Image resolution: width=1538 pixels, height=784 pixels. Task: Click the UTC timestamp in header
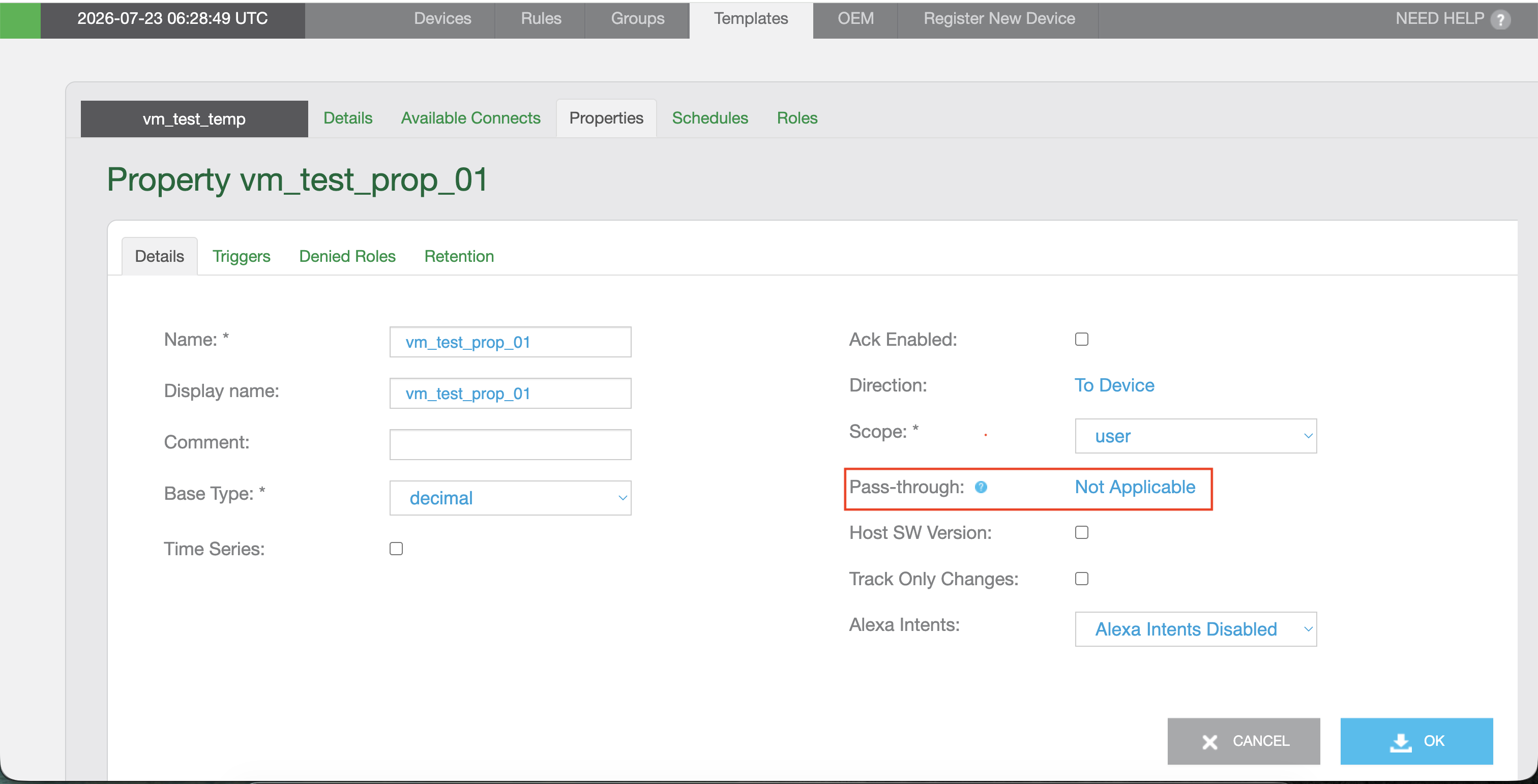(x=172, y=18)
